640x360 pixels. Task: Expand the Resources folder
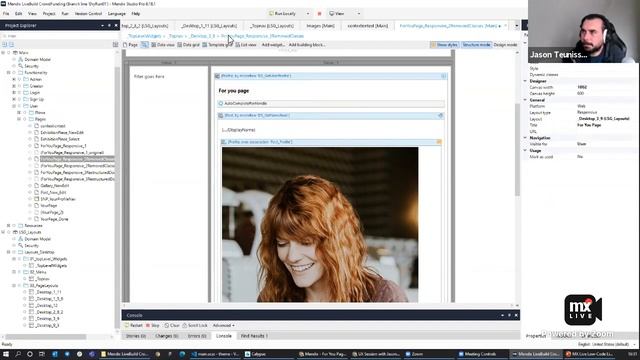click(9, 226)
